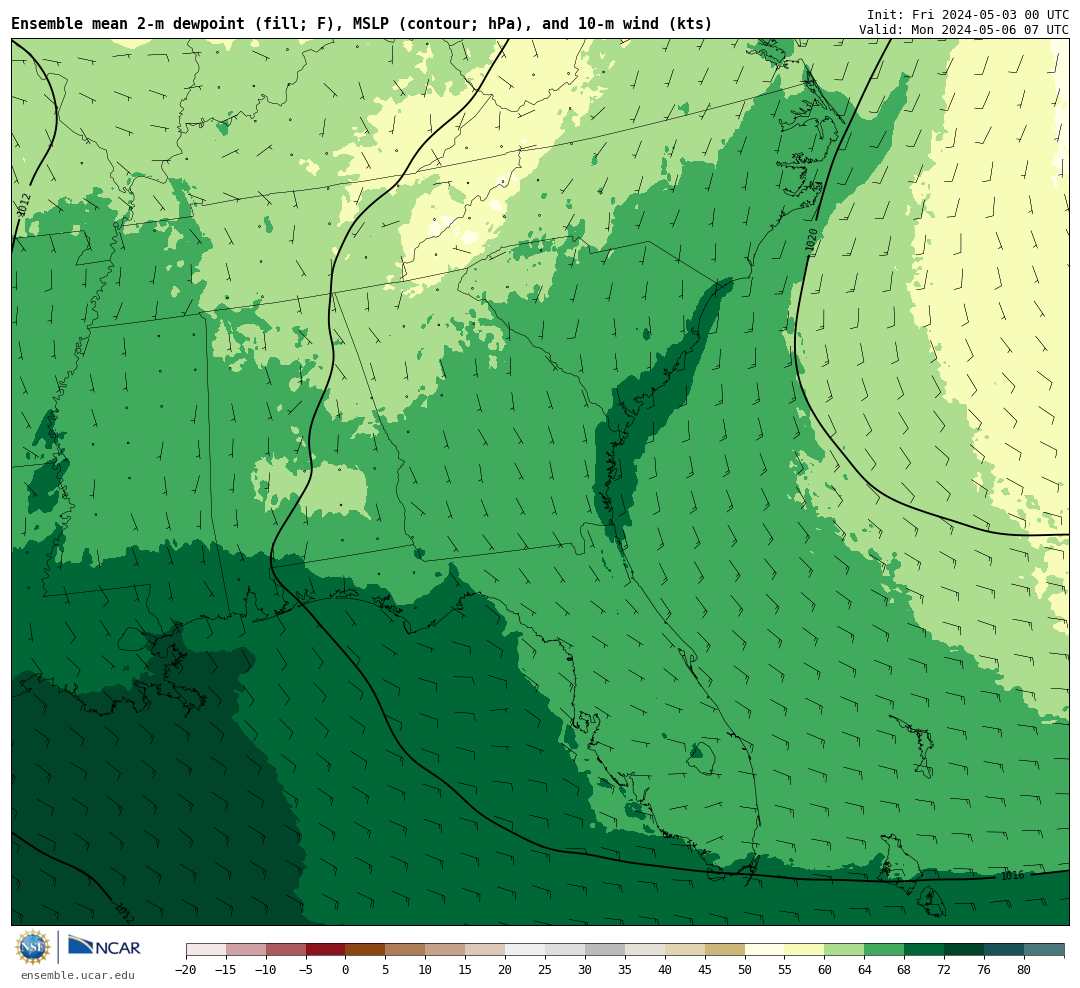
Task: Pick the 76 to 80 dark teal swatch
Action: pyautogui.click(x=1005, y=950)
